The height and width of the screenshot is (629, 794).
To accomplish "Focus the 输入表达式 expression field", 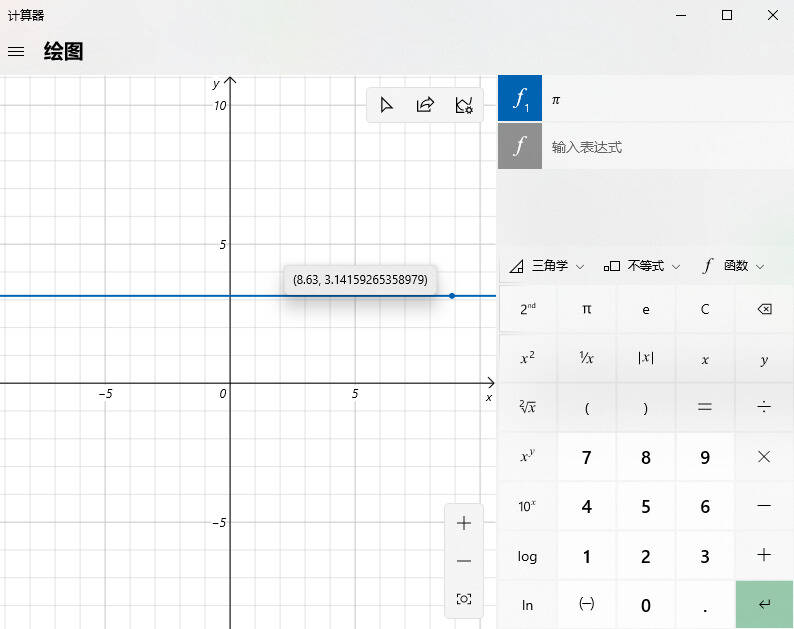I will (x=667, y=147).
